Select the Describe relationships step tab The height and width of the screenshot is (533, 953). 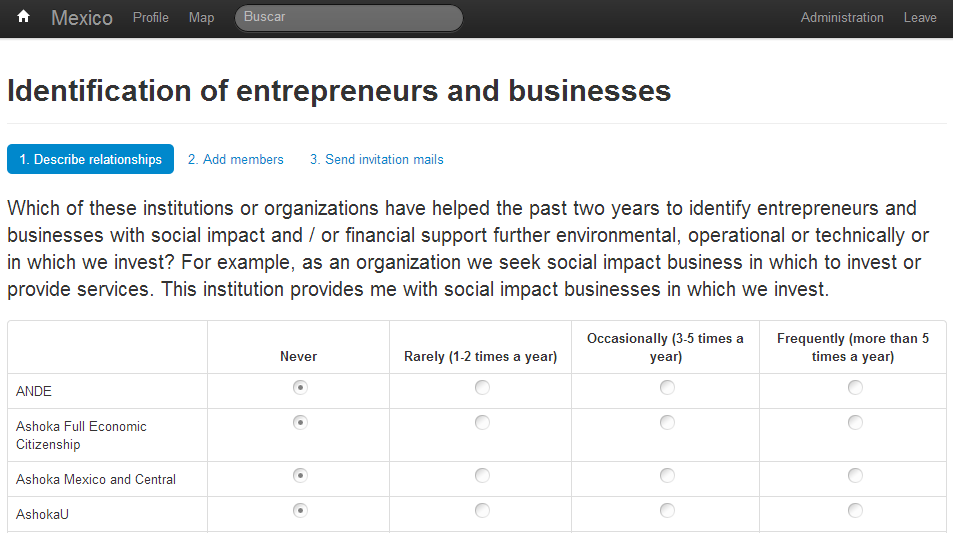(91, 159)
